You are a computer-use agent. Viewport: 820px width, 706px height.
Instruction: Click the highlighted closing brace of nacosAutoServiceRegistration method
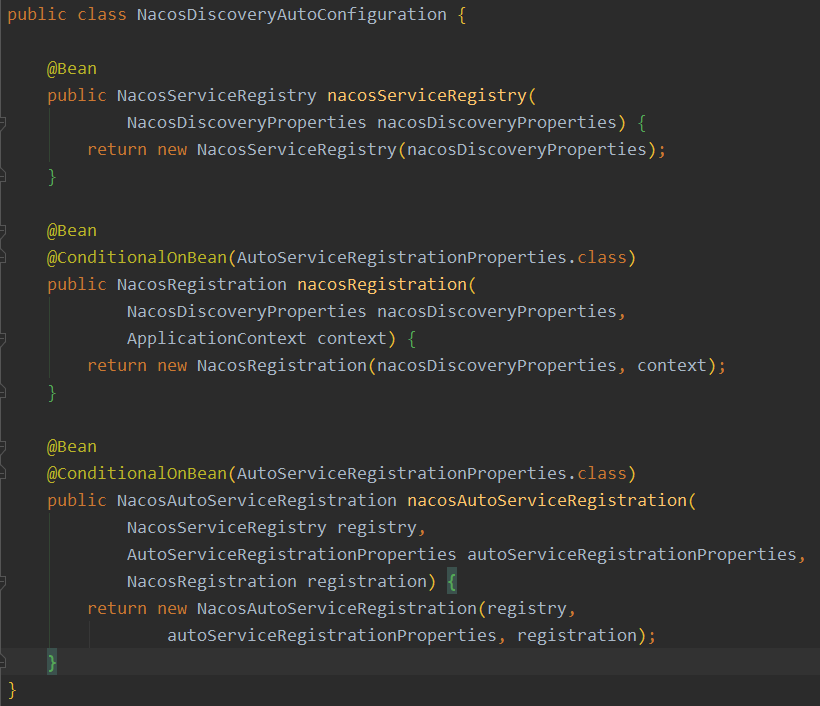click(x=52, y=663)
